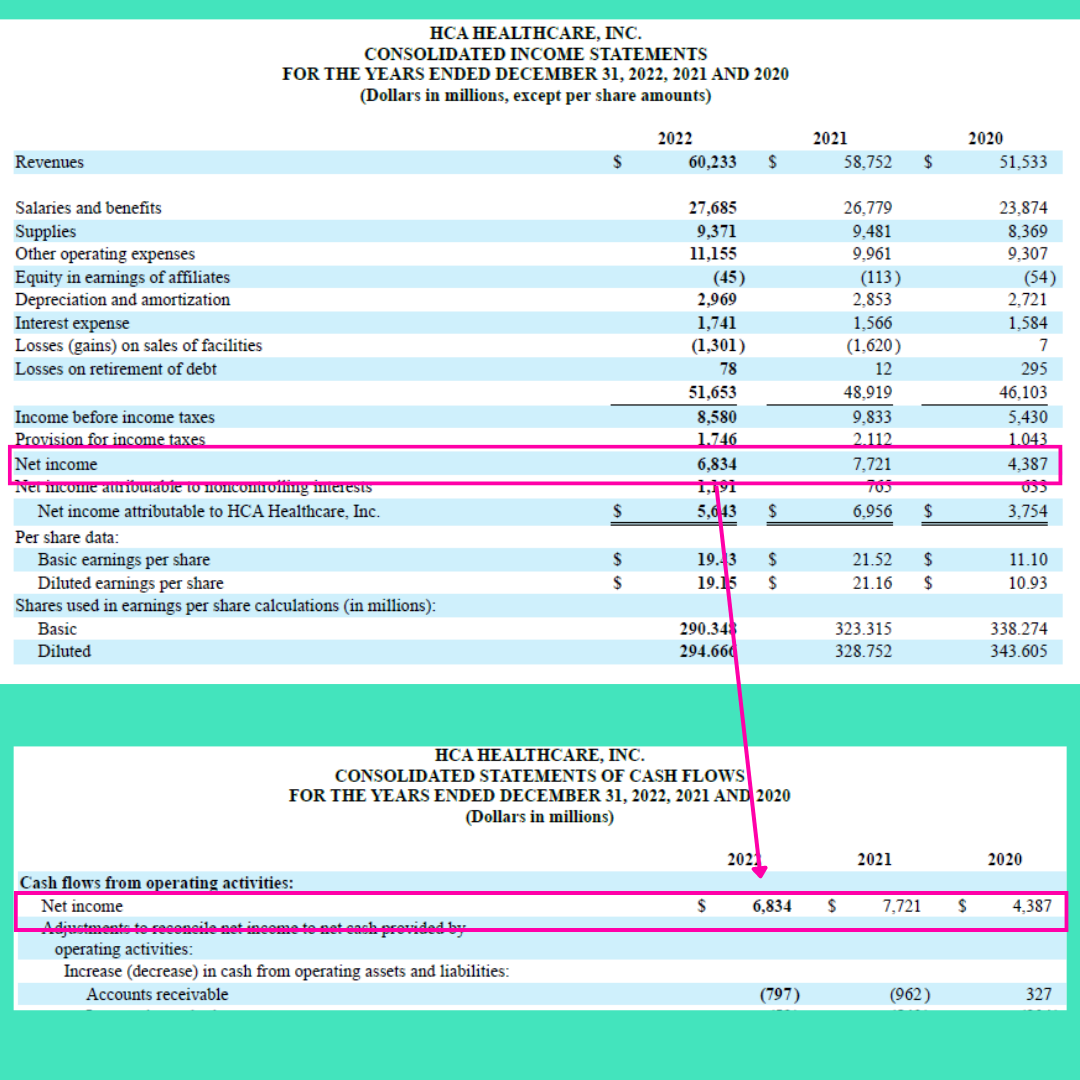The height and width of the screenshot is (1080, 1080).
Task: Click Income before income taxes label
Action: (115, 417)
